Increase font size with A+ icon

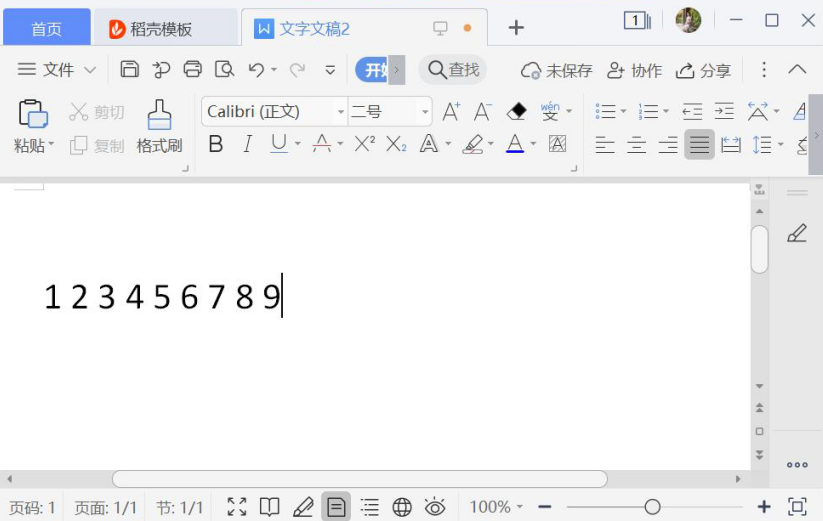pyautogui.click(x=451, y=111)
